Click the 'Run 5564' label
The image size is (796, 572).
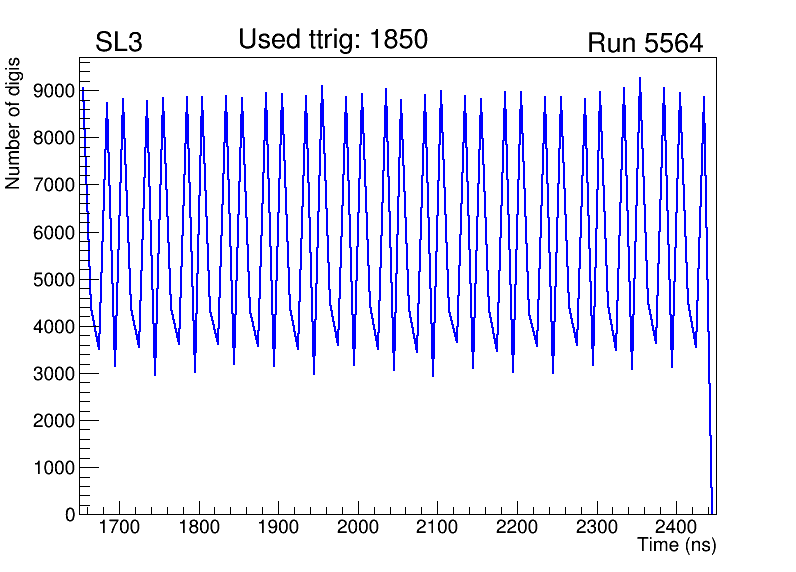[x=645, y=43]
